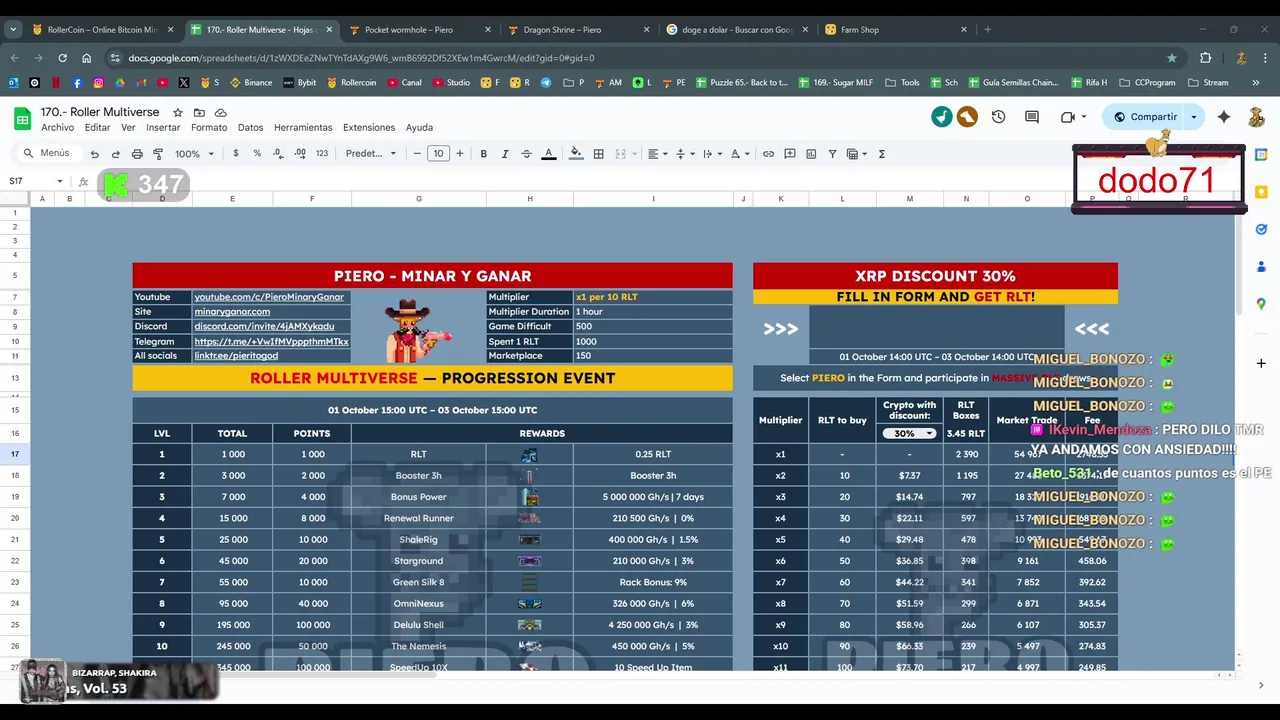Open the zoom 100% dropdown
The image size is (1280, 720).
[x=195, y=154]
